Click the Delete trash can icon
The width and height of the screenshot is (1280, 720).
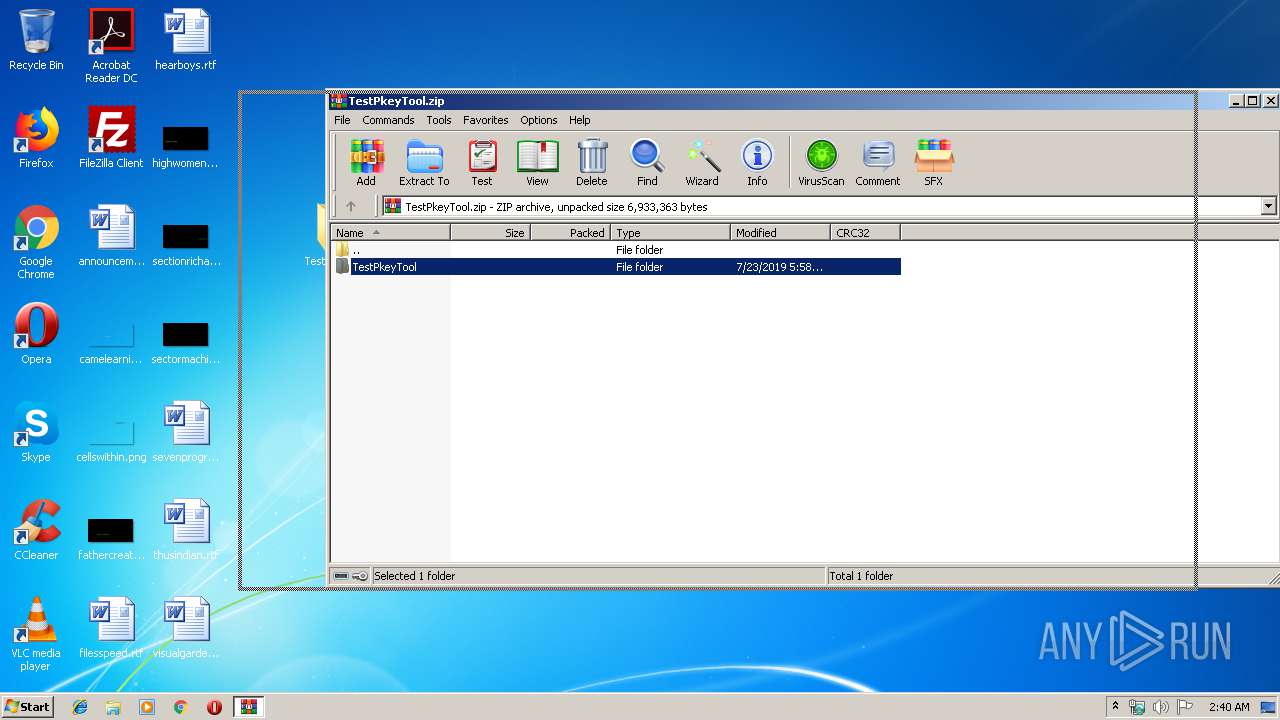[592, 163]
